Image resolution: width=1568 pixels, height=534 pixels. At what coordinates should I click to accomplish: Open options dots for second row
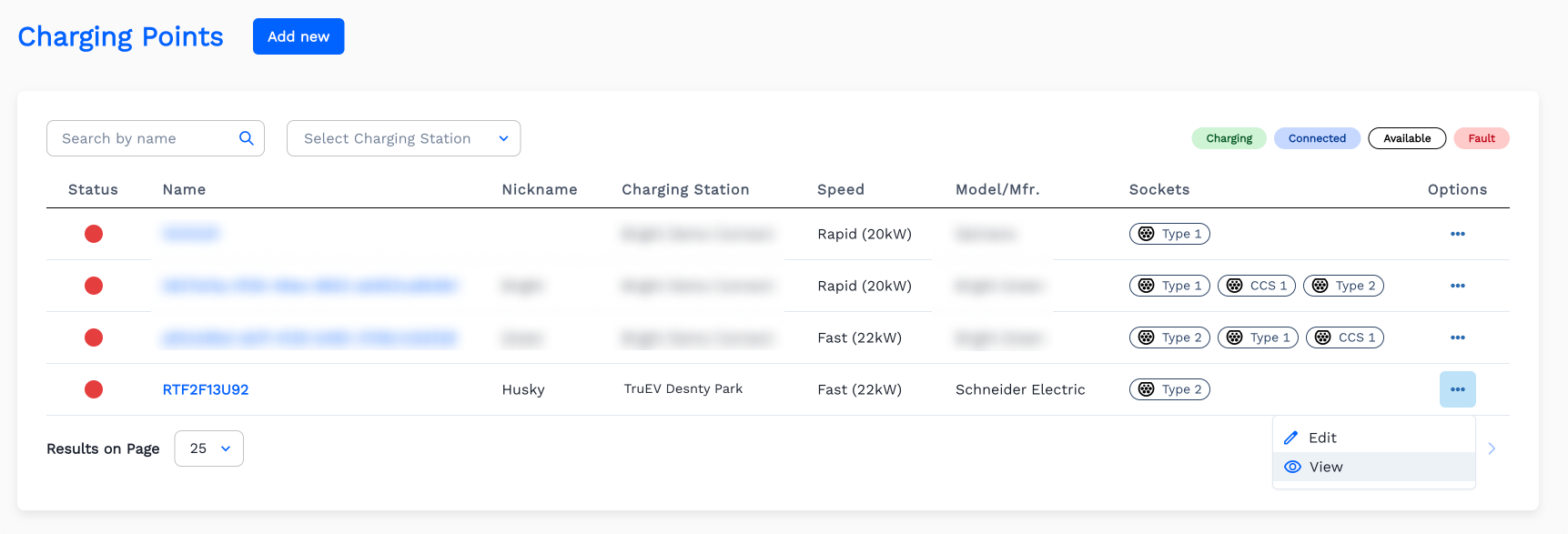tap(1457, 286)
